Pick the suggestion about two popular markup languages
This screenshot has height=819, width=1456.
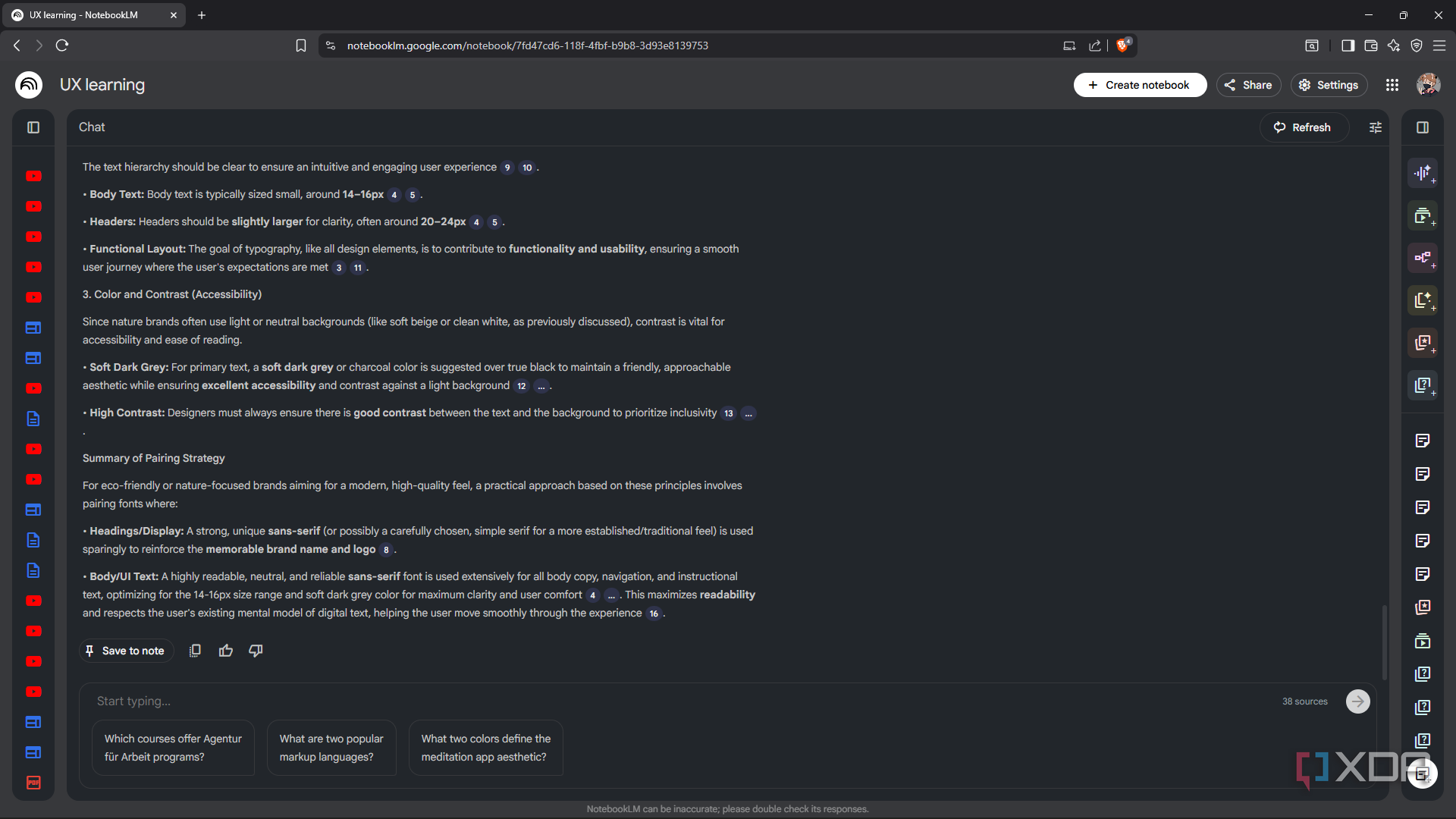coord(331,748)
